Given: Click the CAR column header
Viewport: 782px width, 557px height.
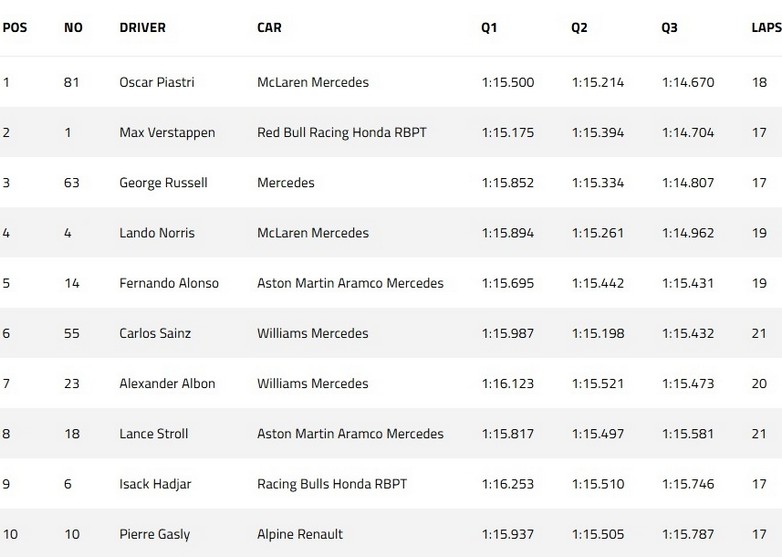Looking at the screenshot, I should (269, 28).
